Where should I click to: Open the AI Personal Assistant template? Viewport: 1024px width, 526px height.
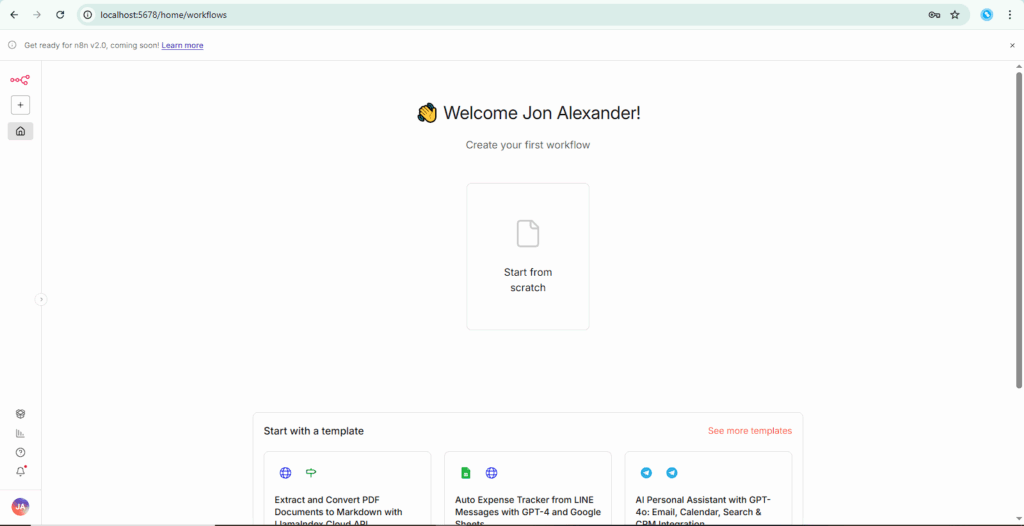tap(709, 489)
